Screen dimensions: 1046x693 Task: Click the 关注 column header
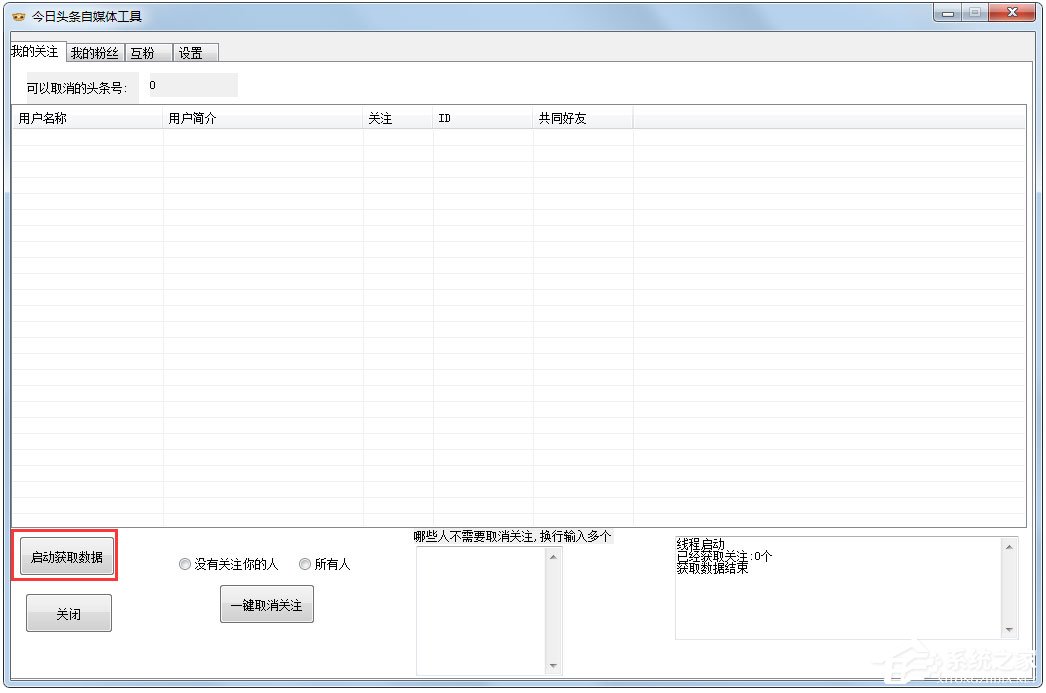(397, 119)
